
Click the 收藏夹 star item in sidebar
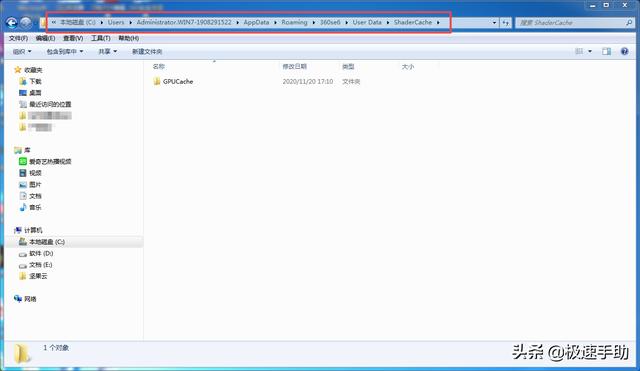[x=28, y=70]
